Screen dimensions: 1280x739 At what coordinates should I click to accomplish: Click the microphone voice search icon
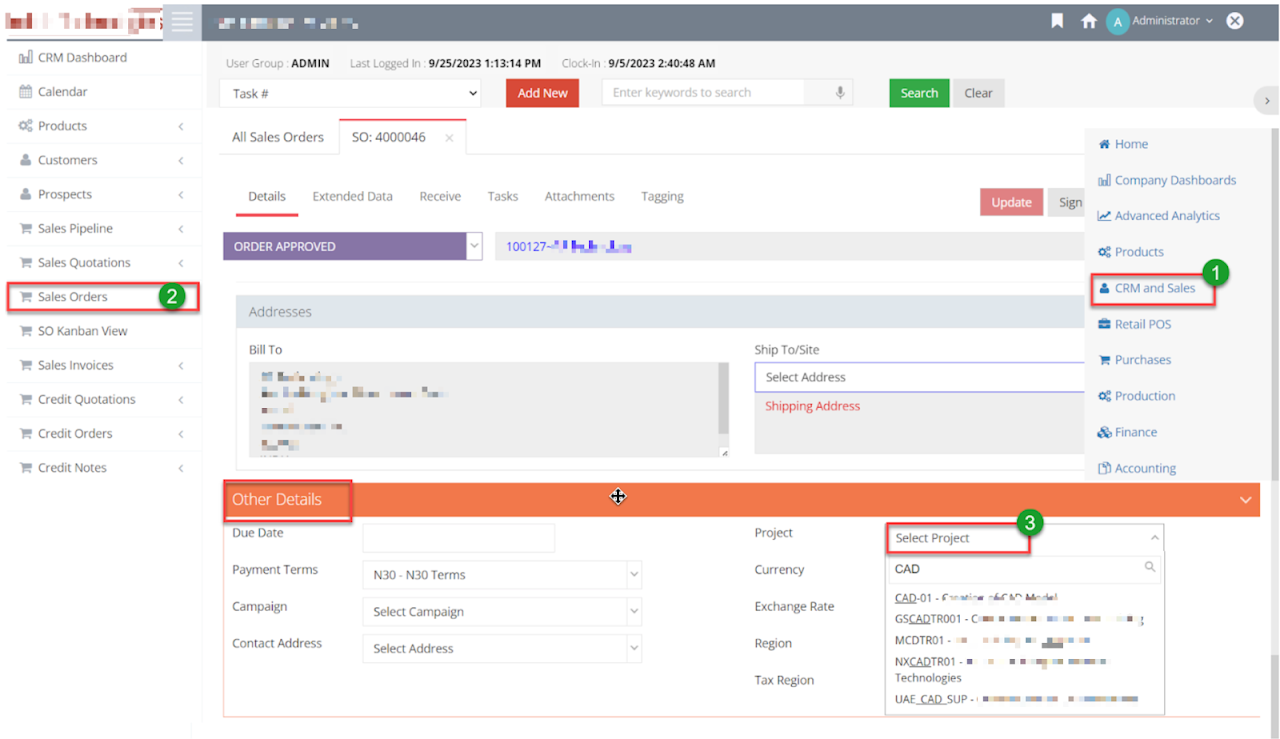point(841,93)
